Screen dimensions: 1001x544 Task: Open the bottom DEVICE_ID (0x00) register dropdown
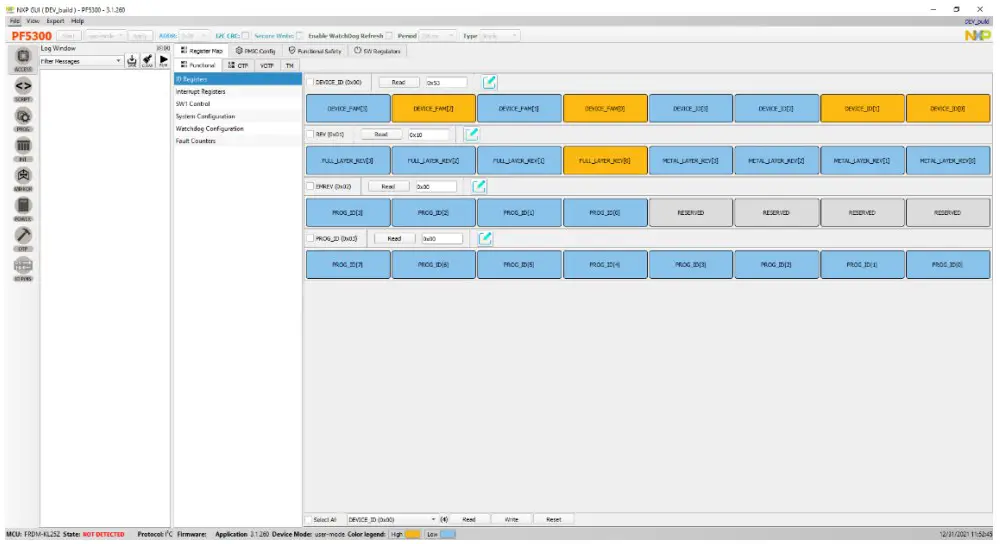[391, 520]
